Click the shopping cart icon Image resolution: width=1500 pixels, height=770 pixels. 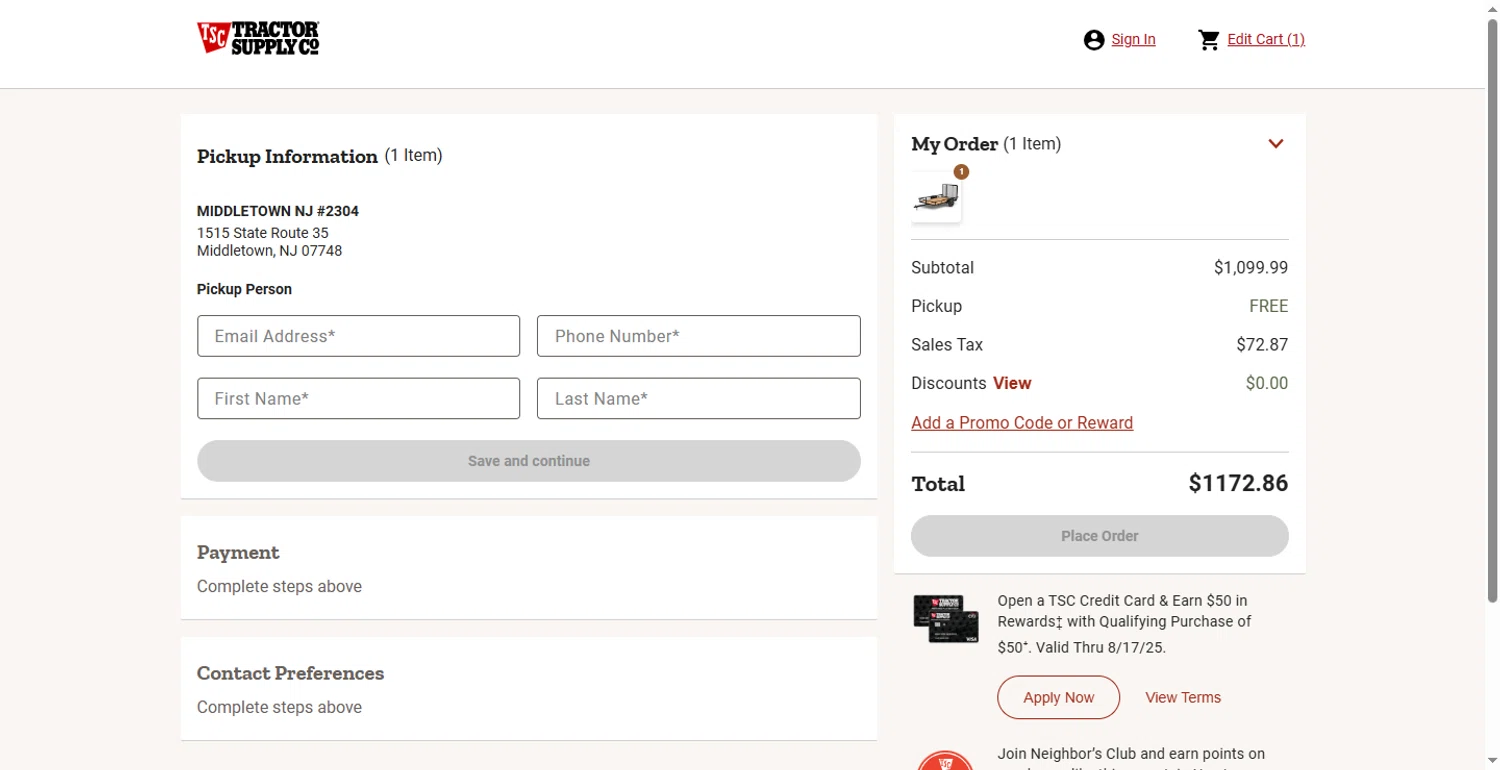(1209, 40)
